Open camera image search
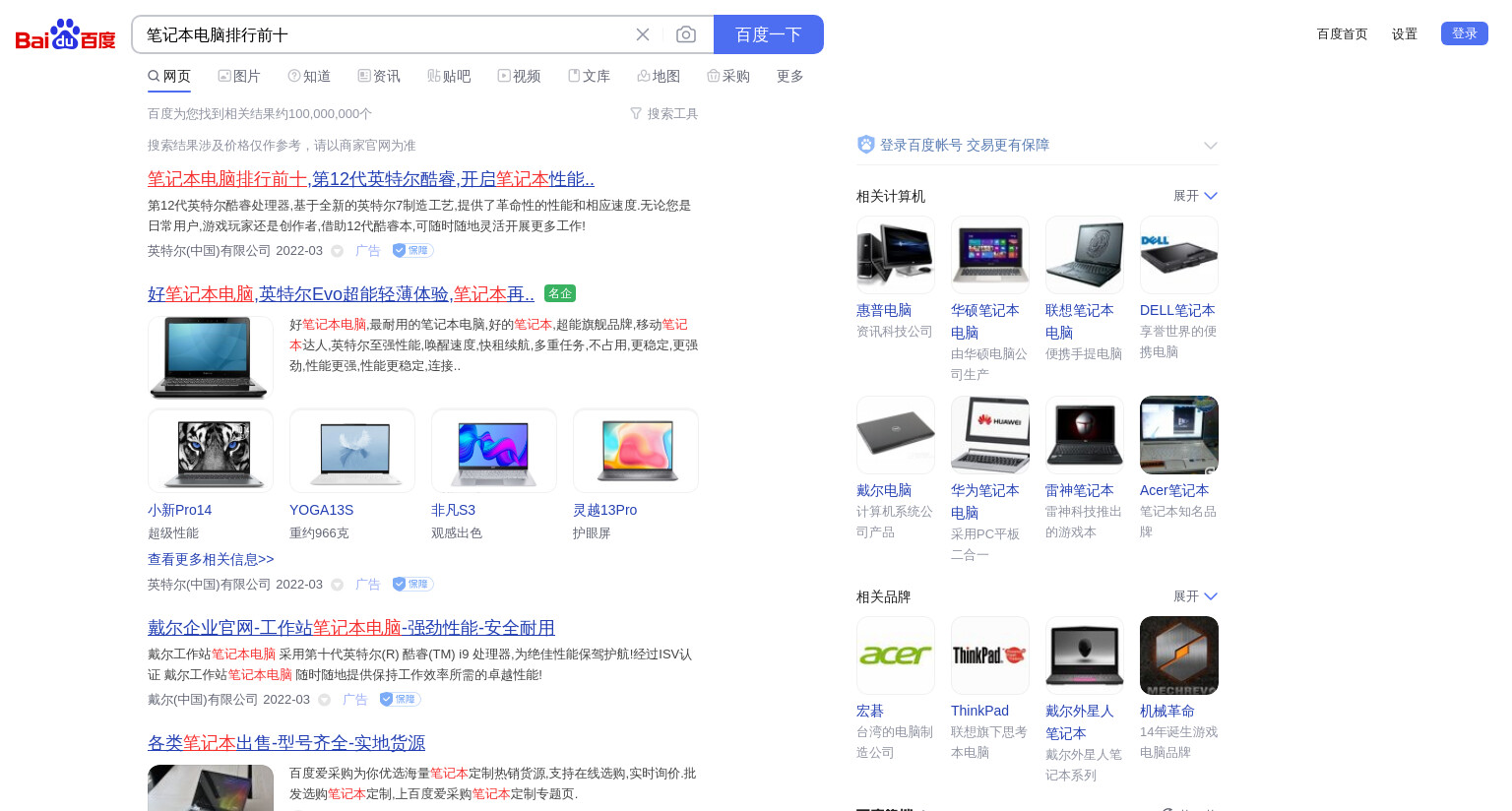This screenshot has height=811, width=1512. [686, 34]
